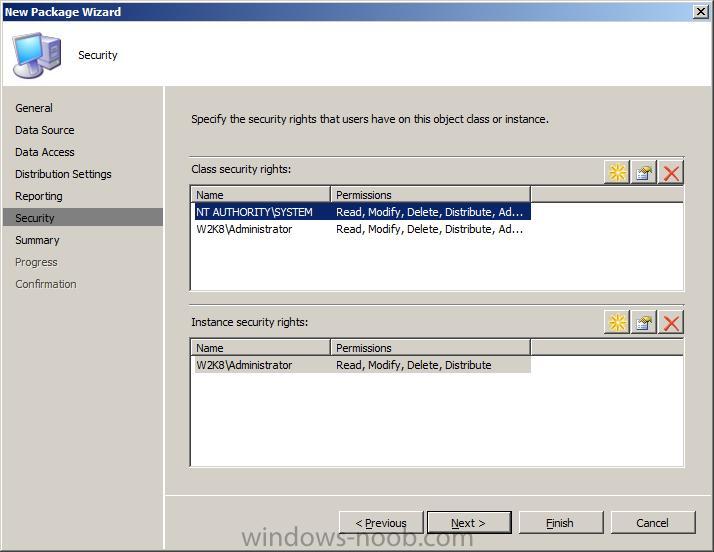The height and width of the screenshot is (552, 714).
Task: Click New icon for Class security rights
Action: tap(617, 173)
